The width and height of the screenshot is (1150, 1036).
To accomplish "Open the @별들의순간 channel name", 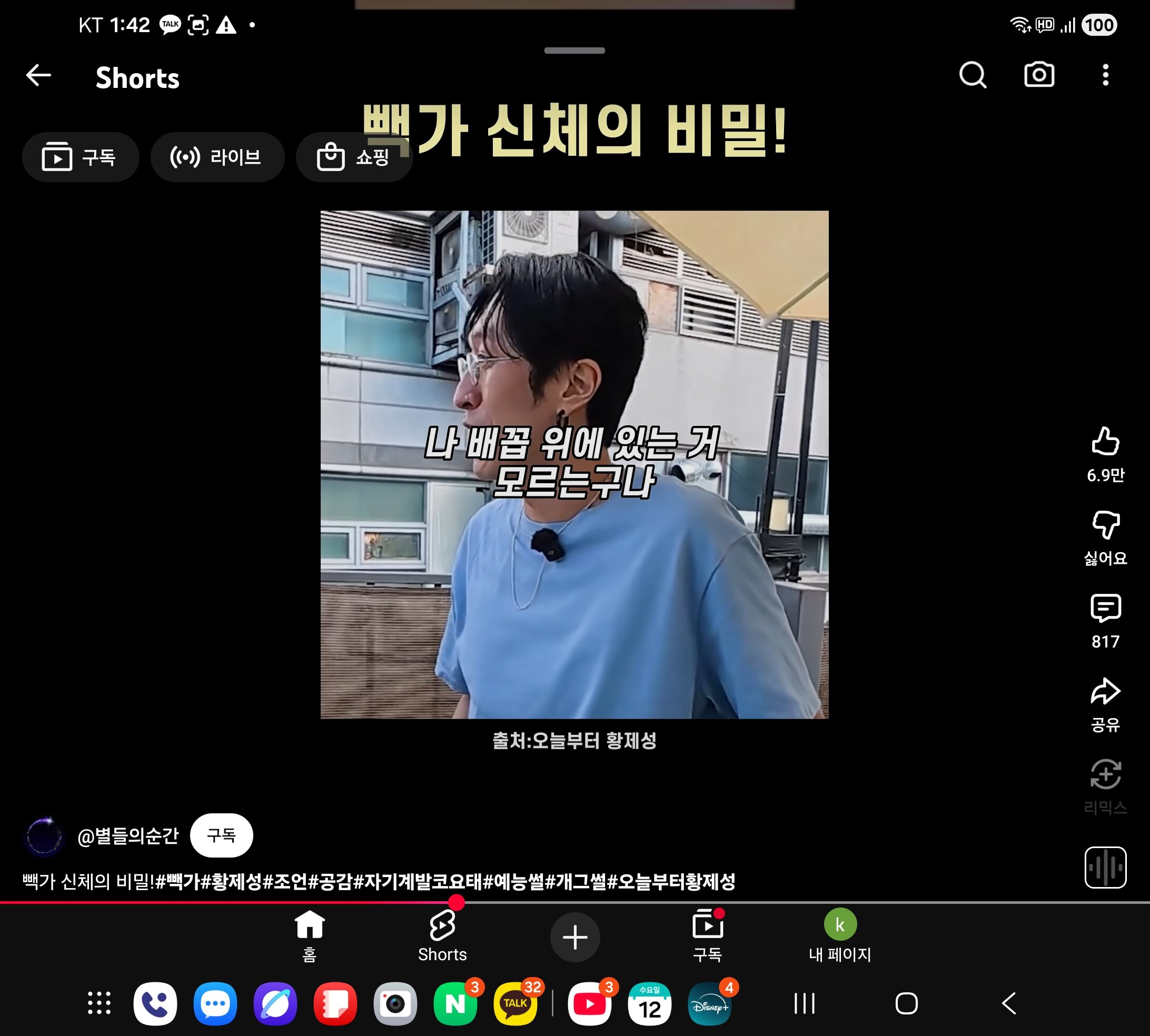I will point(127,835).
